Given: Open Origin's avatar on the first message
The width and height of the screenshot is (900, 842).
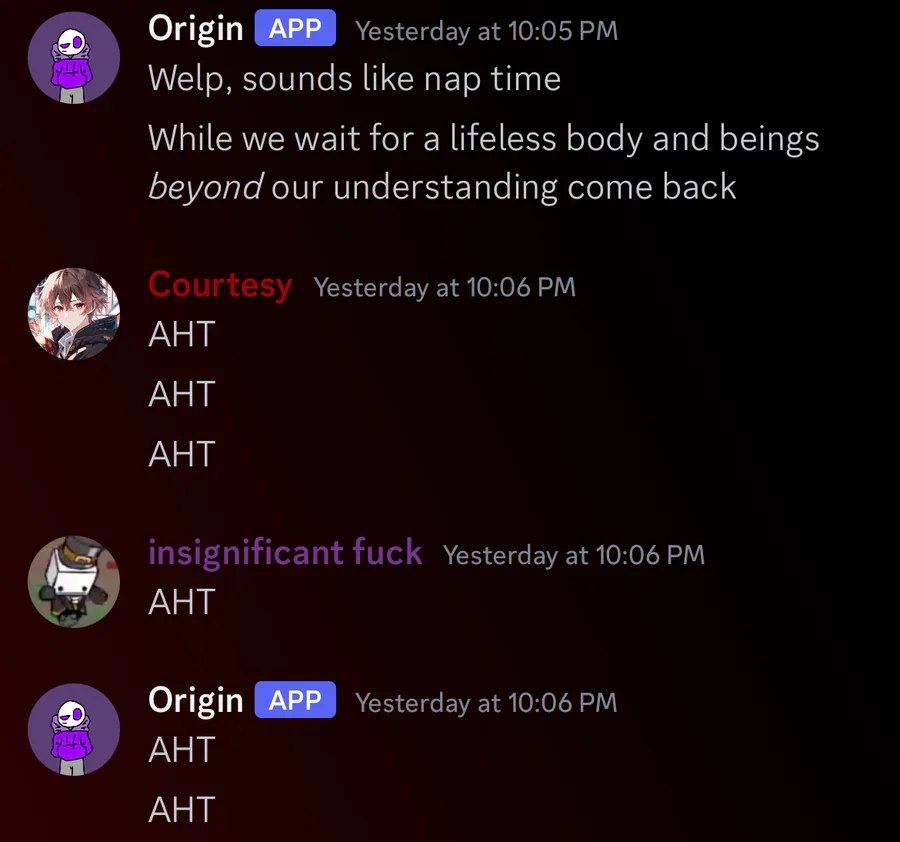Looking at the screenshot, I should point(74,58).
